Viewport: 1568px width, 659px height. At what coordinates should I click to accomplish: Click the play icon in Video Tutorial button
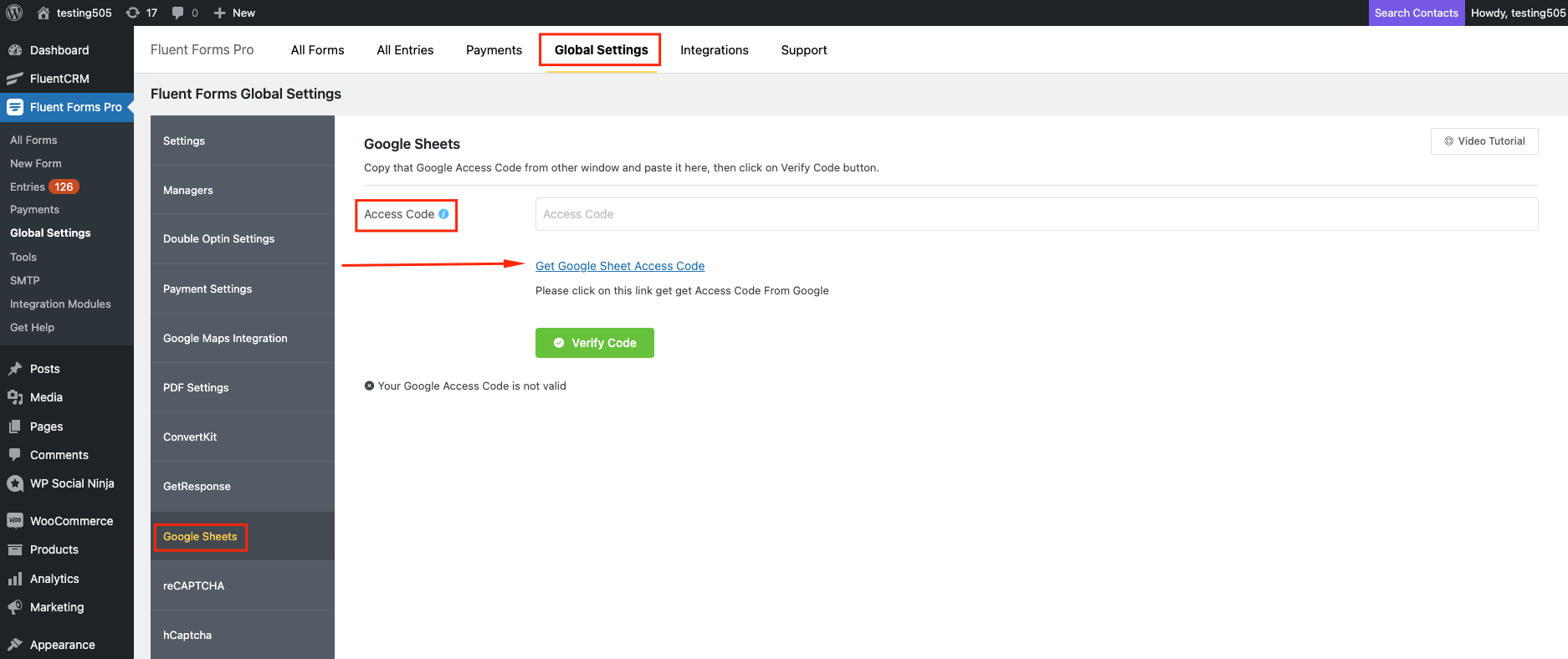coord(1449,141)
